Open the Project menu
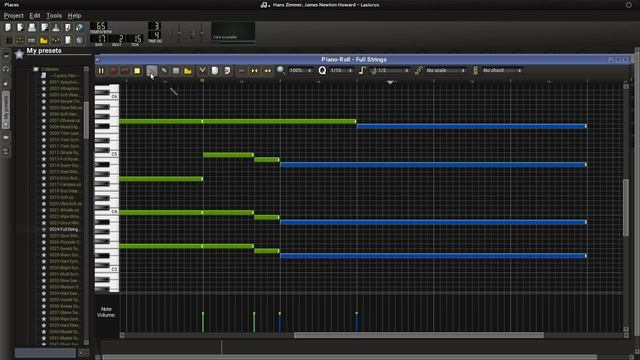 (13, 16)
